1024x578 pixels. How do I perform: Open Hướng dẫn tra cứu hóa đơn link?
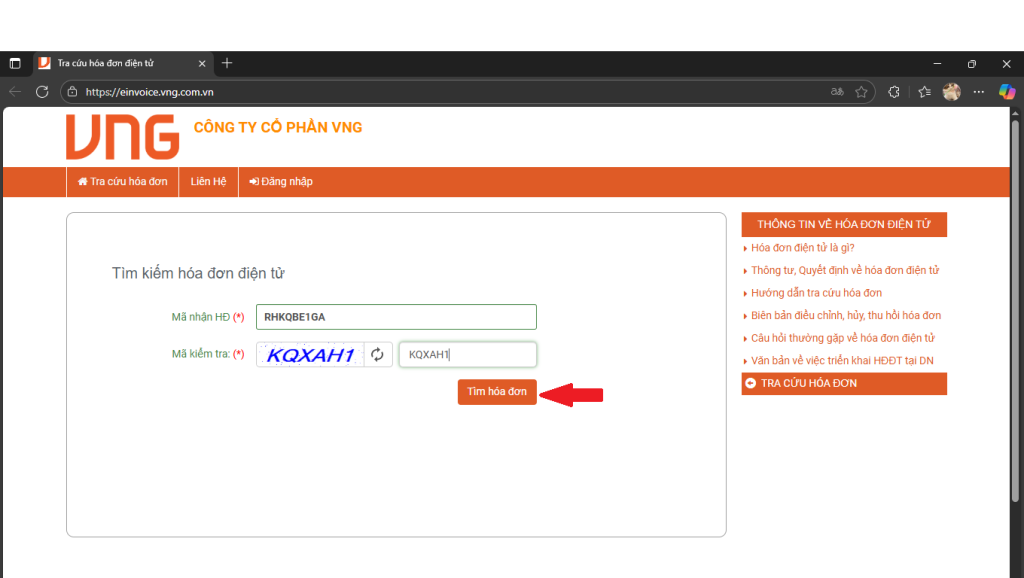tap(816, 293)
